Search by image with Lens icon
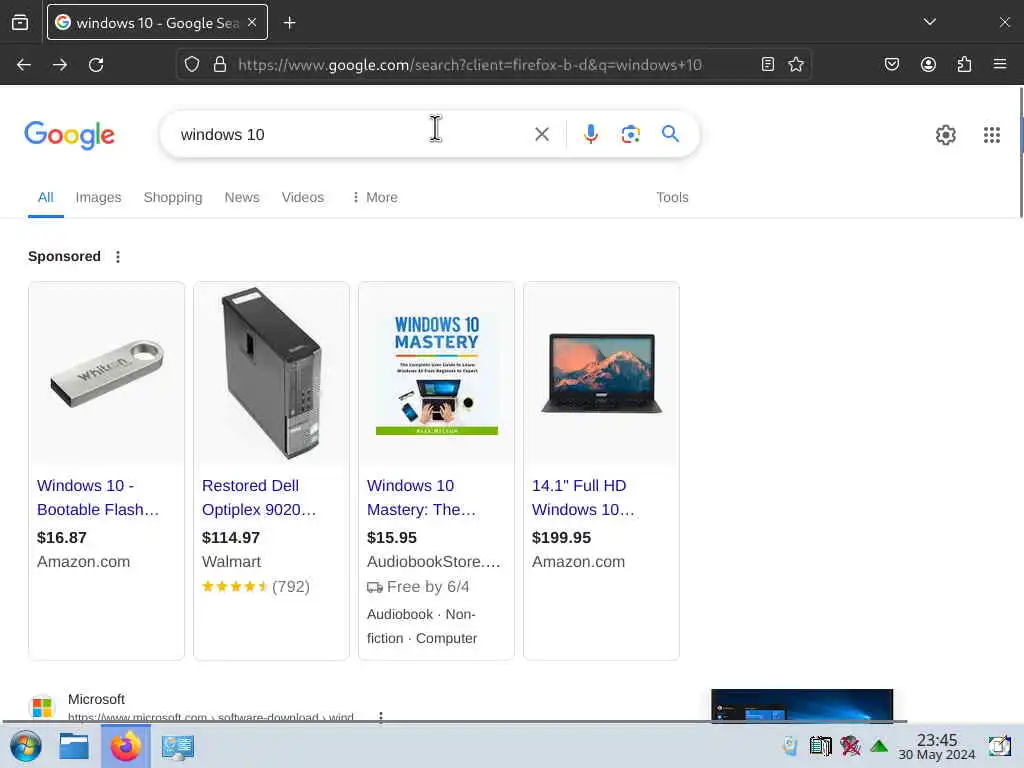1024x768 pixels. tap(630, 135)
